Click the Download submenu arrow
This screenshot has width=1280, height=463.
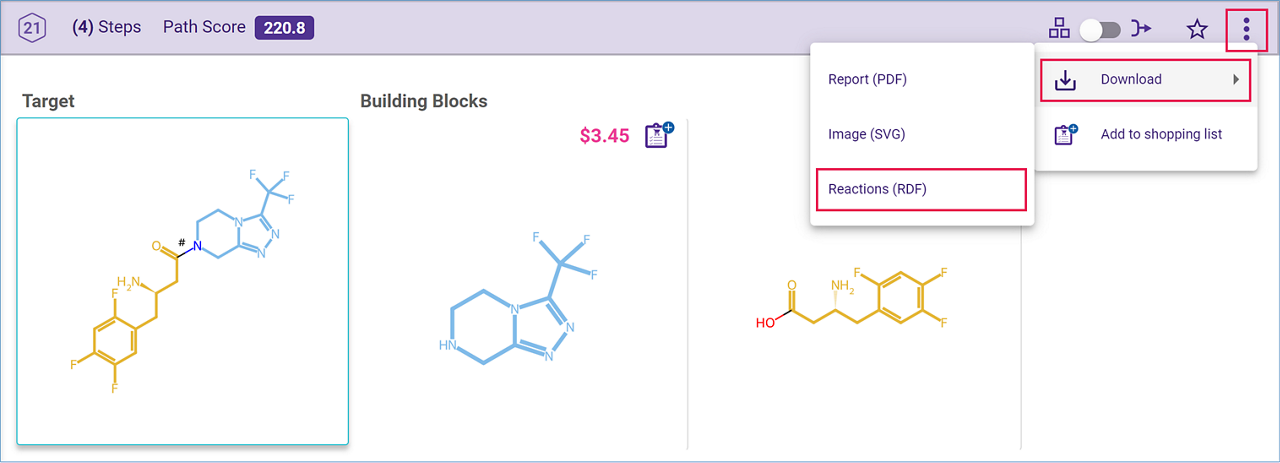click(1236, 79)
